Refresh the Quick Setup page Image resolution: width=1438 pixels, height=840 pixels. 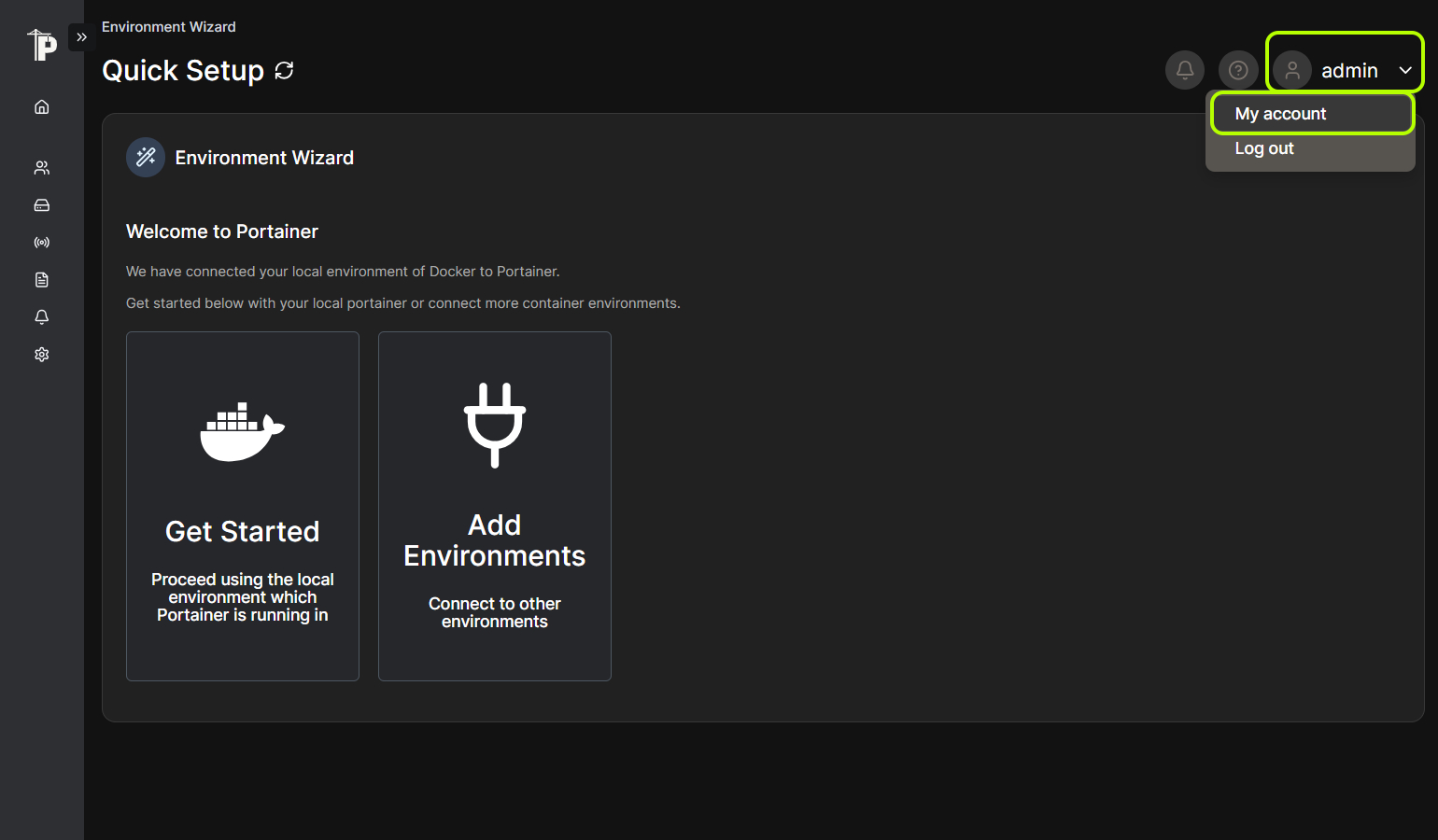click(x=285, y=71)
